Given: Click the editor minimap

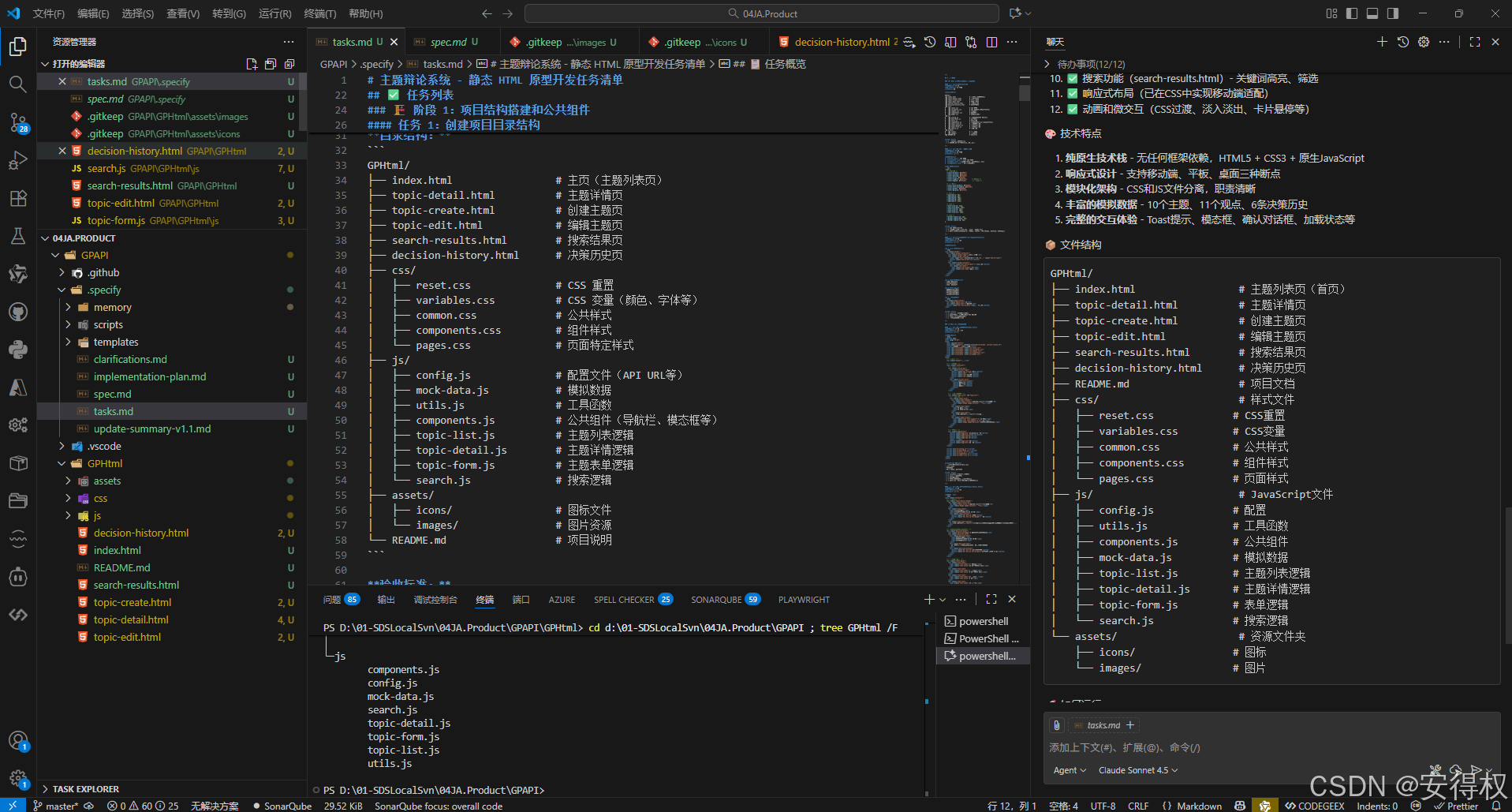Looking at the screenshot, I should click(980, 327).
